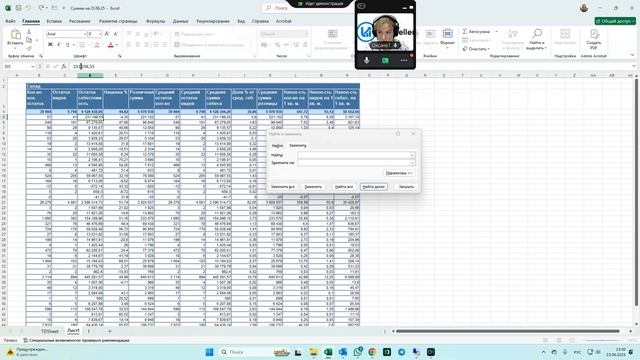Click inside the formula bar value
The height and width of the screenshot is (360, 640).
click(x=84, y=66)
